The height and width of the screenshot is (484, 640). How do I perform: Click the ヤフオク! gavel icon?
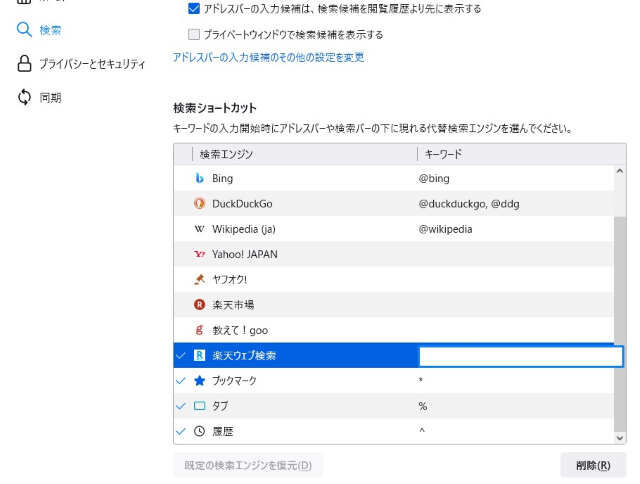tap(199, 280)
